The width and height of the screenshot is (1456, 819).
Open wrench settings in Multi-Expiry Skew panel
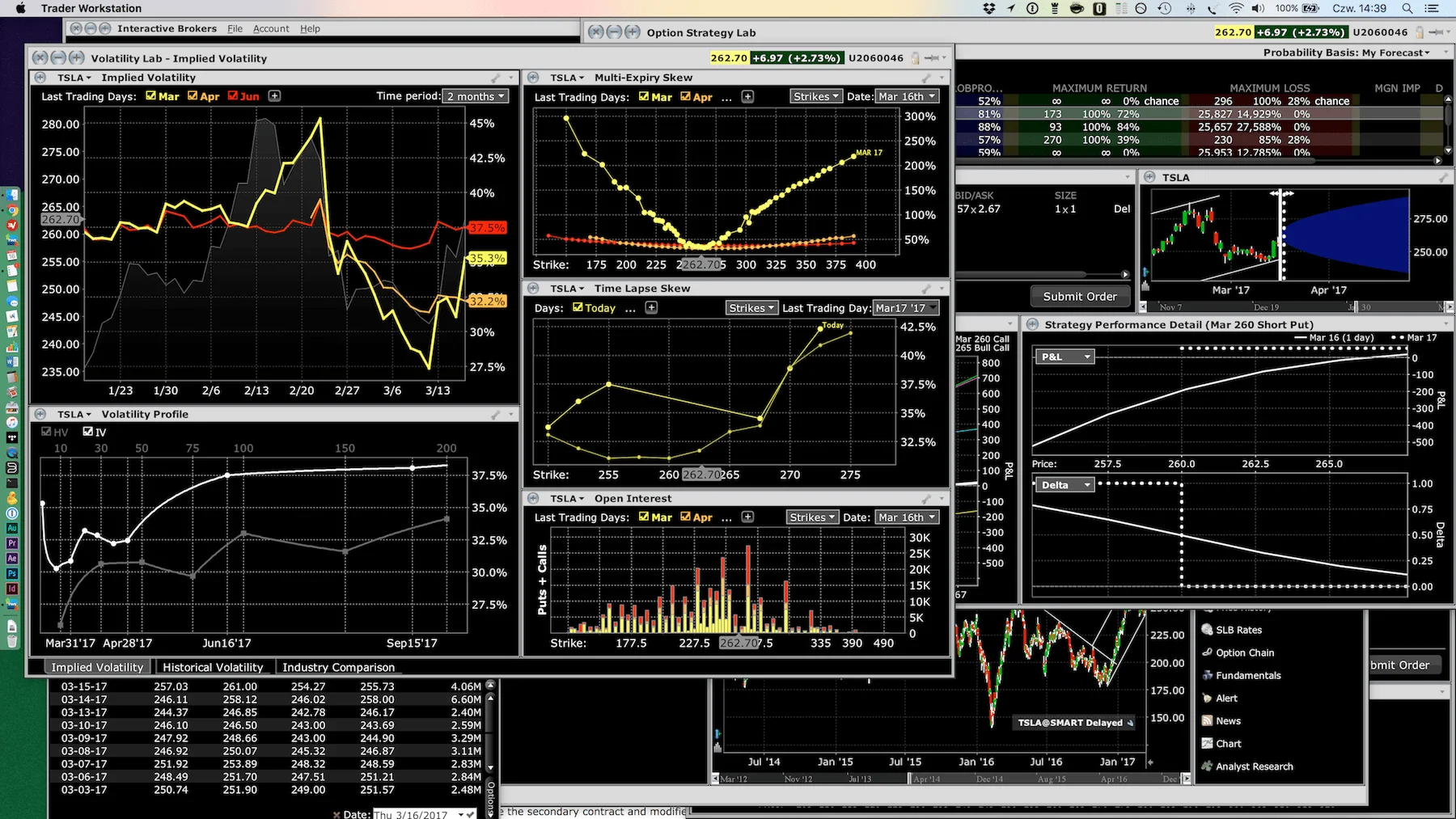click(x=927, y=78)
